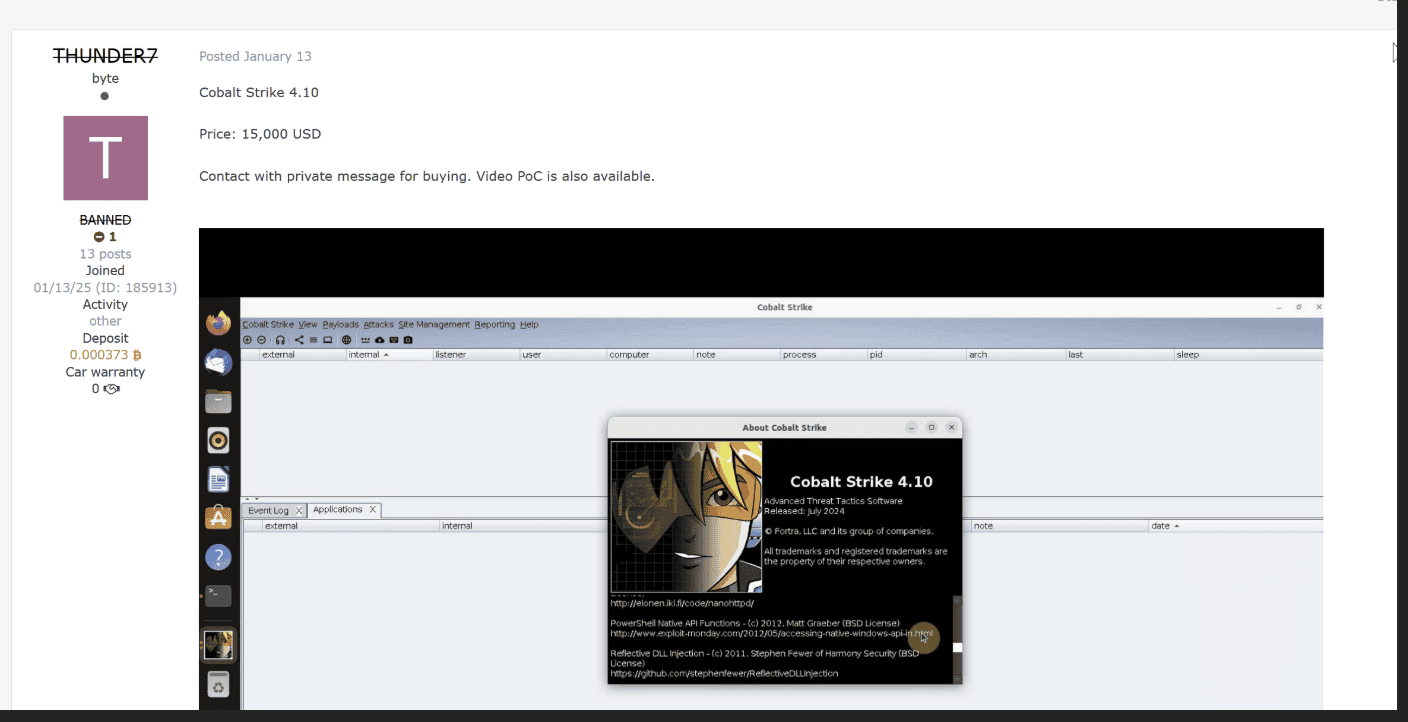This screenshot has height=722, width=1408.
Task: Switch to session table list icon
Action: click(313, 340)
